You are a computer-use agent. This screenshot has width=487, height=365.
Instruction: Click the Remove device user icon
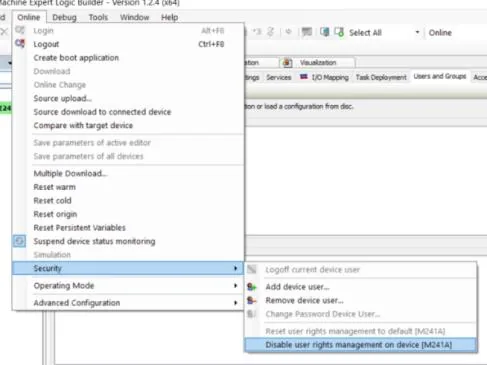coord(252,300)
